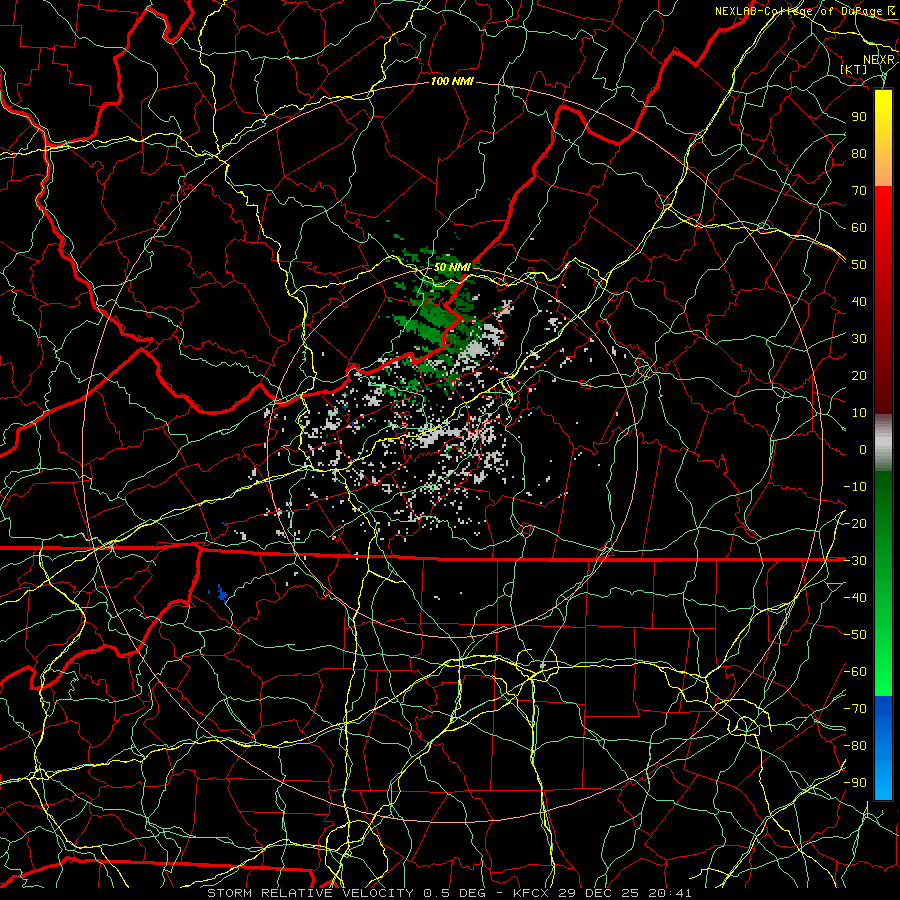This screenshot has width=900, height=900.
Task: Click the "-40" scale value
Action: coord(855,598)
